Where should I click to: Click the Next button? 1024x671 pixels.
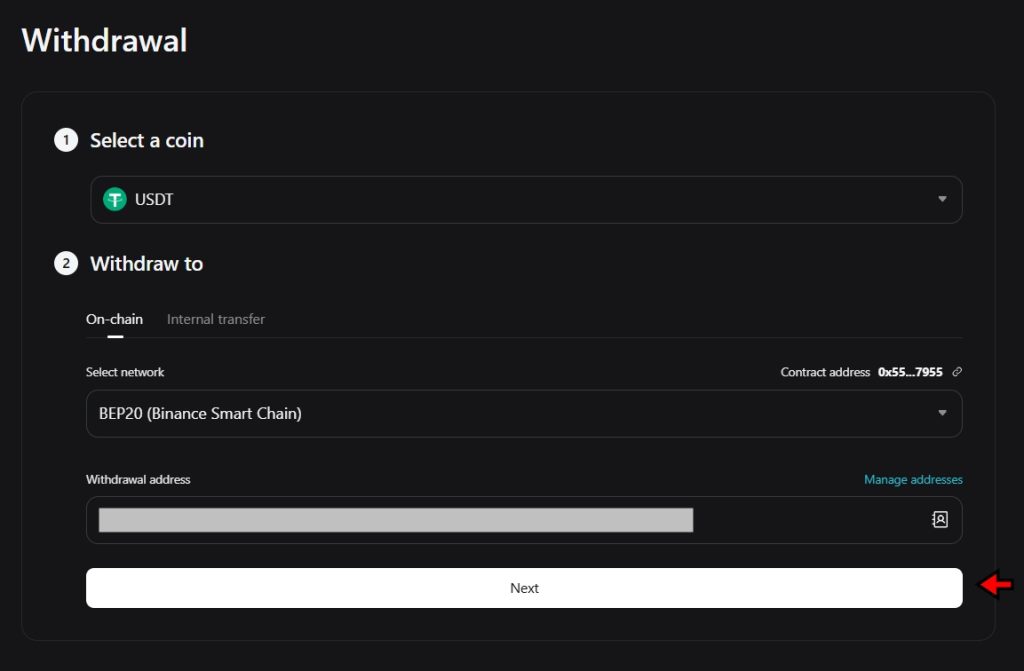(524, 588)
